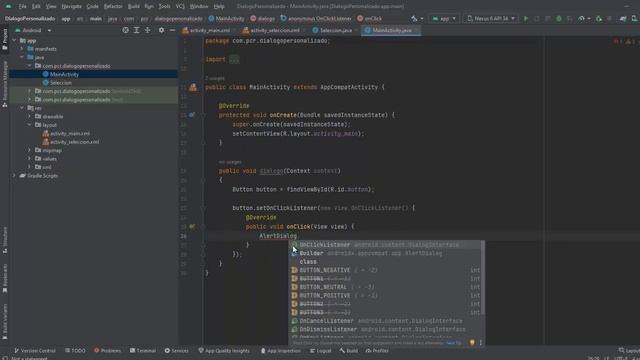The image size is (640, 360).
Task: Open the Refactor menu
Action: coord(113,7)
